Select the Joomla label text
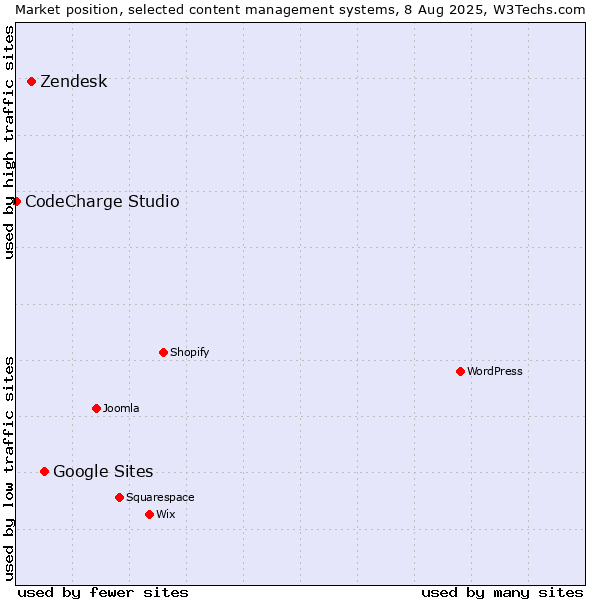 click(x=121, y=408)
